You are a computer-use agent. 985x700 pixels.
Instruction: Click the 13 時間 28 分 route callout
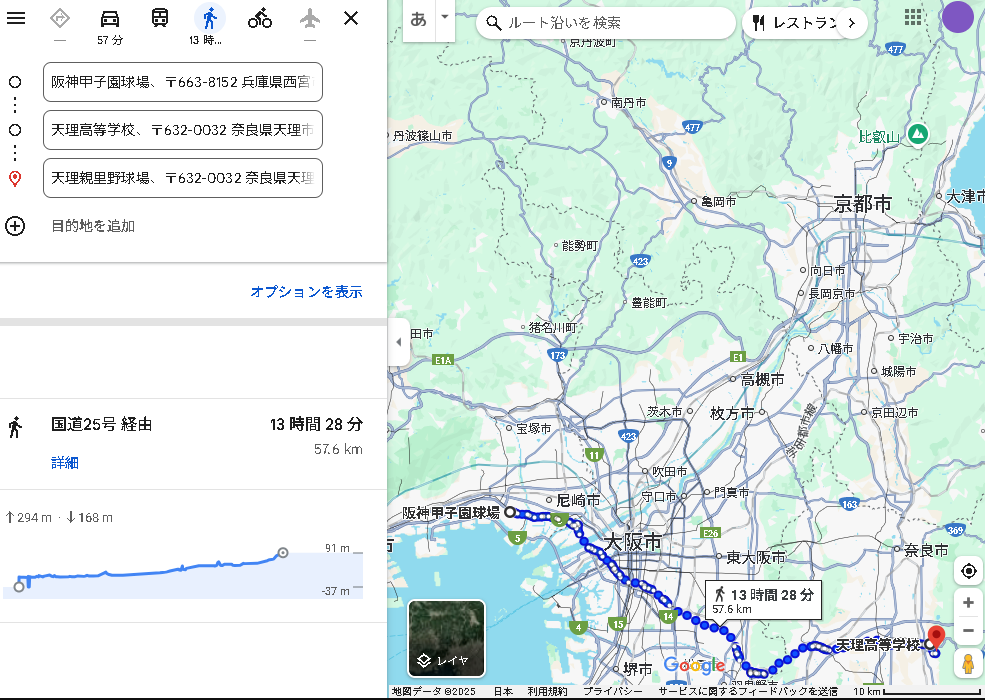[x=763, y=601]
